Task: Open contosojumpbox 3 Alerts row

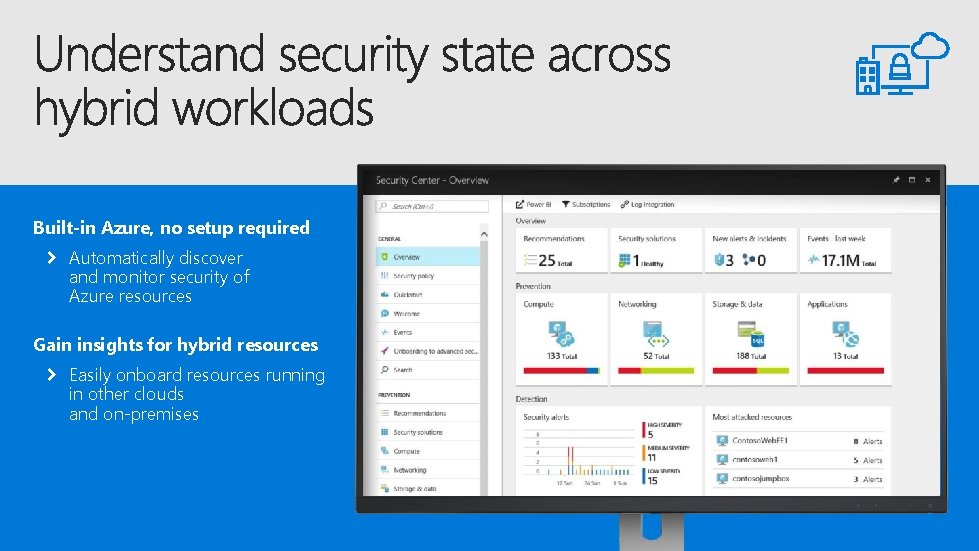Action: [799, 479]
